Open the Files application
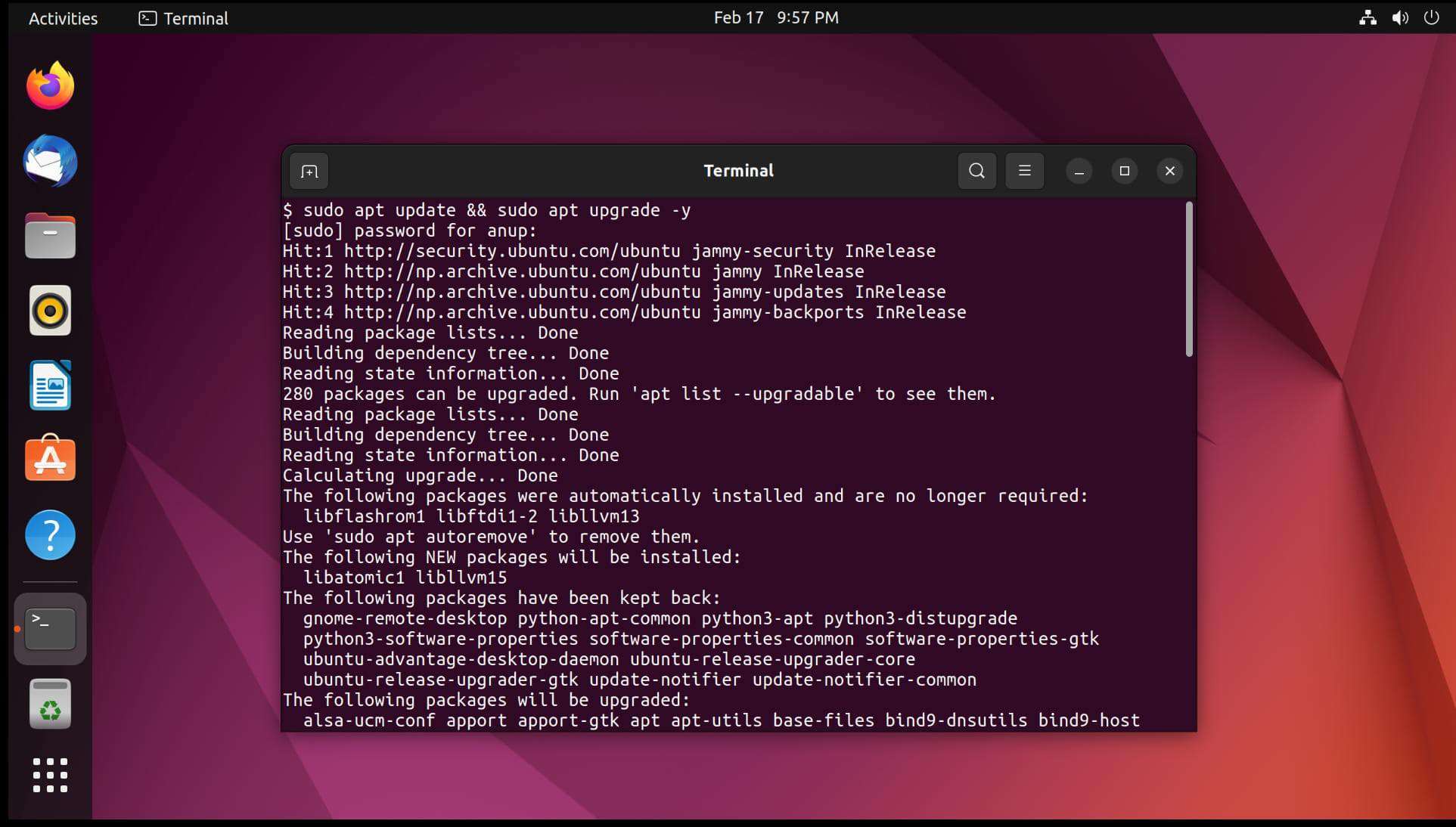This screenshot has height=827, width=1456. pos(49,235)
